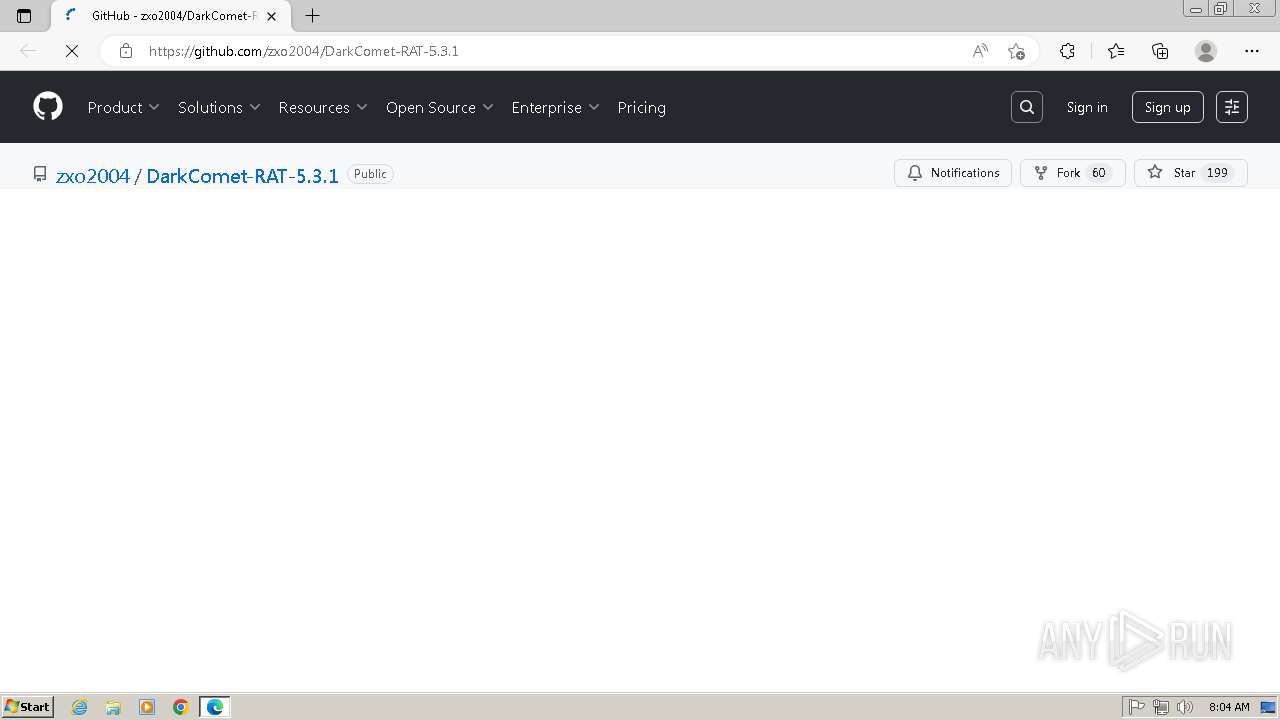Open the browser Extensions puzzle icon

1067,51
